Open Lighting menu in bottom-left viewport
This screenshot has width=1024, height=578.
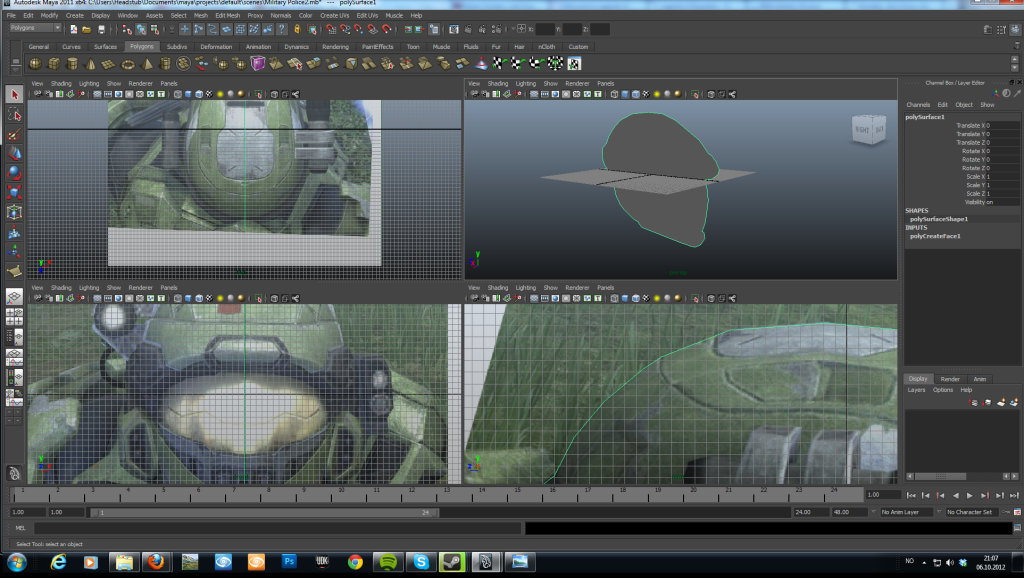[x=89, y=287]
